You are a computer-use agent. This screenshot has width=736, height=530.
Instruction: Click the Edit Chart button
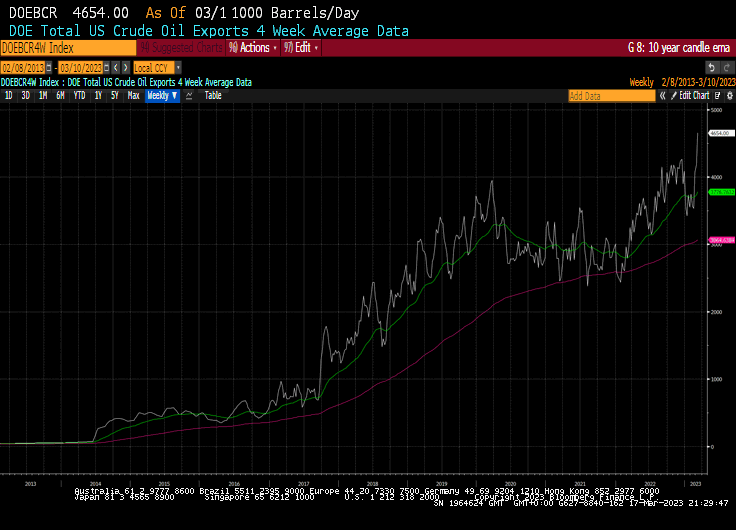click(694, 96)
